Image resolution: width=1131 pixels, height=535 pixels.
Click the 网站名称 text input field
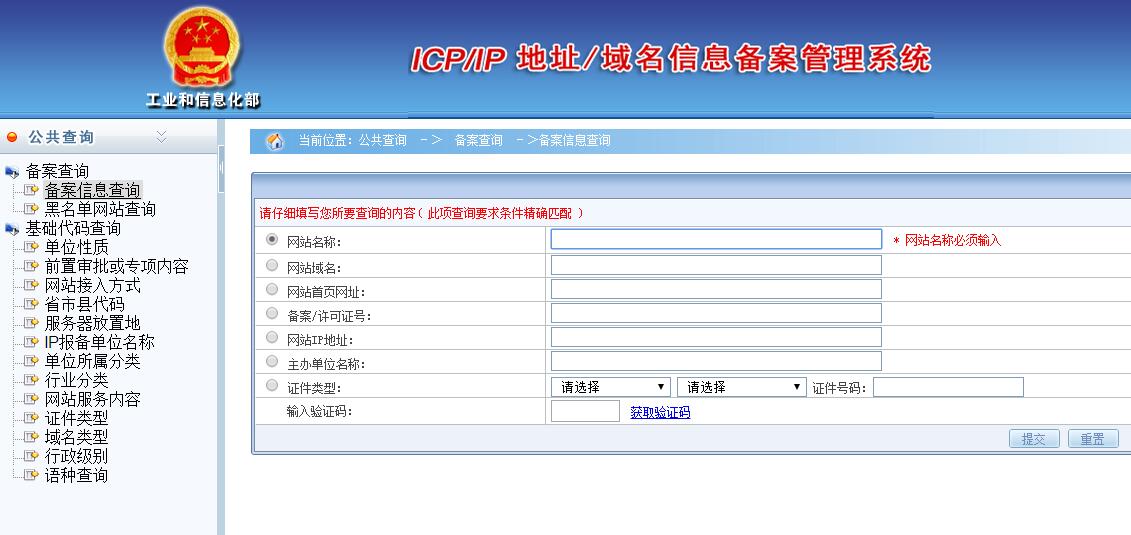(716, 239)
